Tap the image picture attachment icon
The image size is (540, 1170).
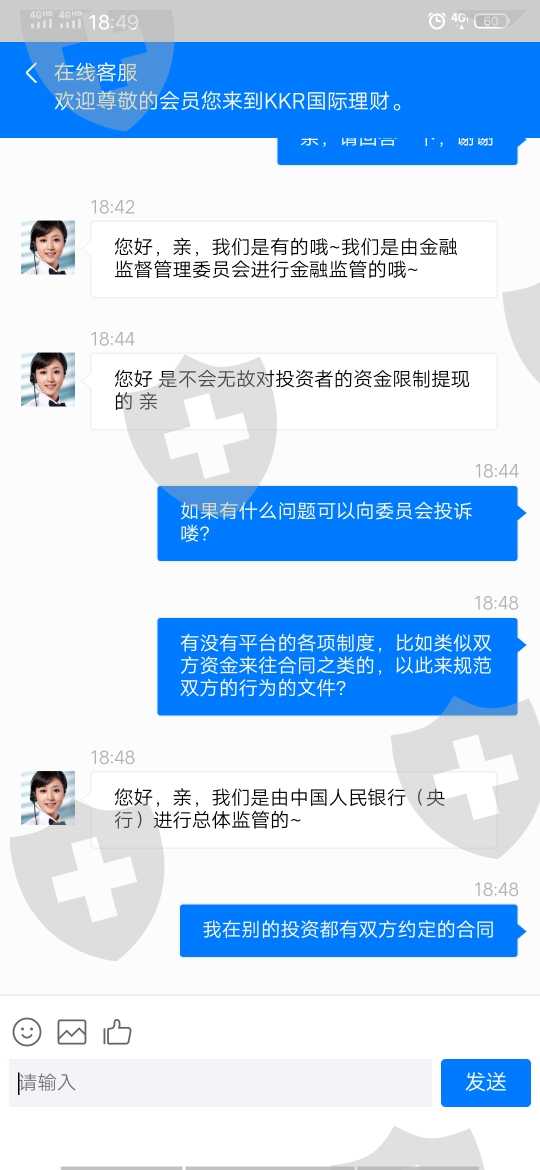(72, 1032)
